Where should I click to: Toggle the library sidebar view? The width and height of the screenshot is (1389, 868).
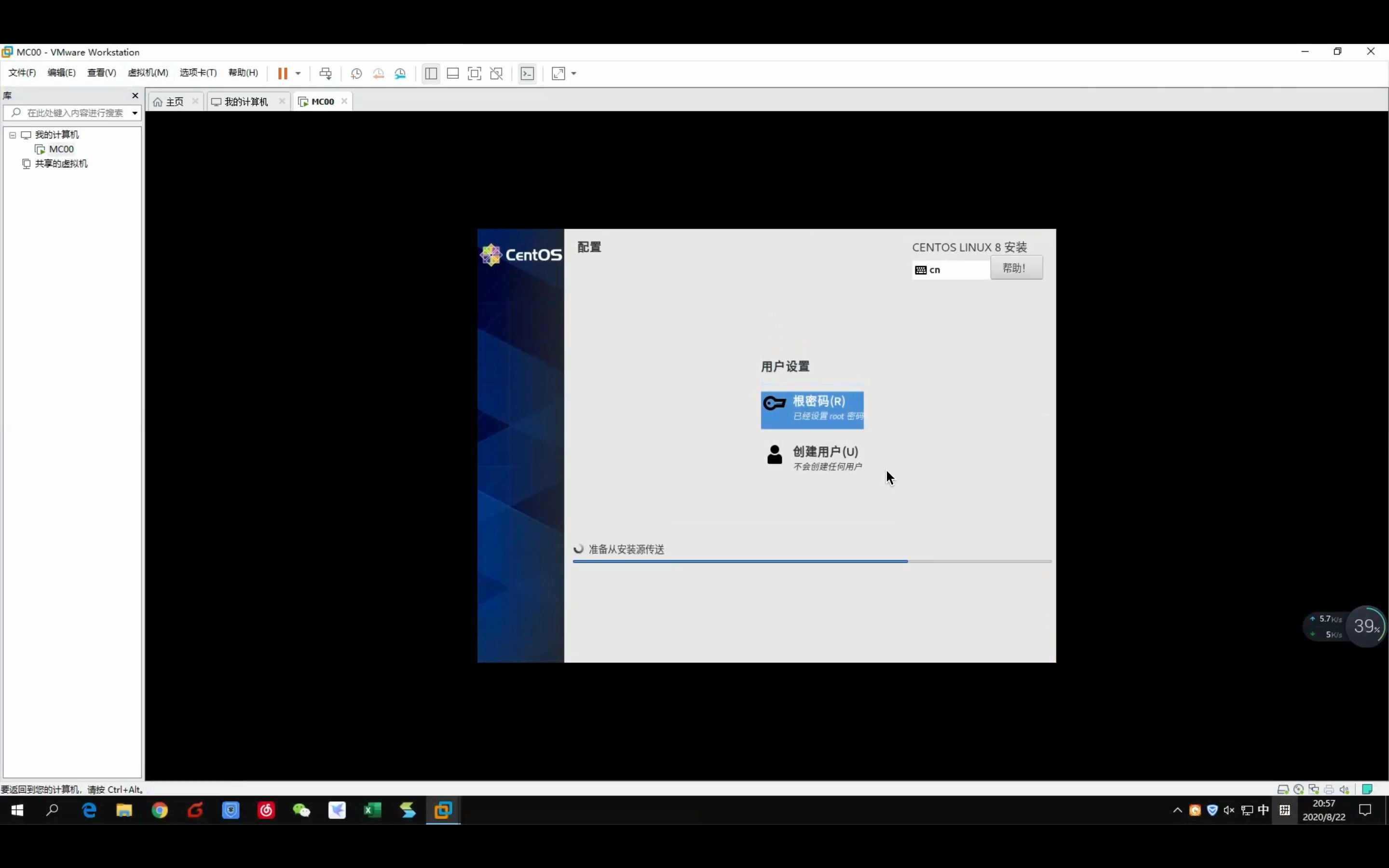[x=431, y=73]
